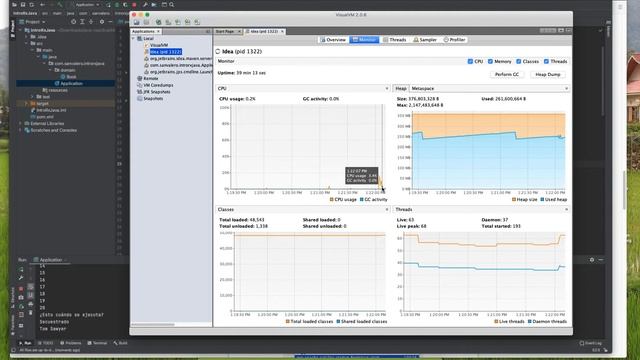
Task: Select Idea (pid 1322) application node
Action: [x=165, y=52]
